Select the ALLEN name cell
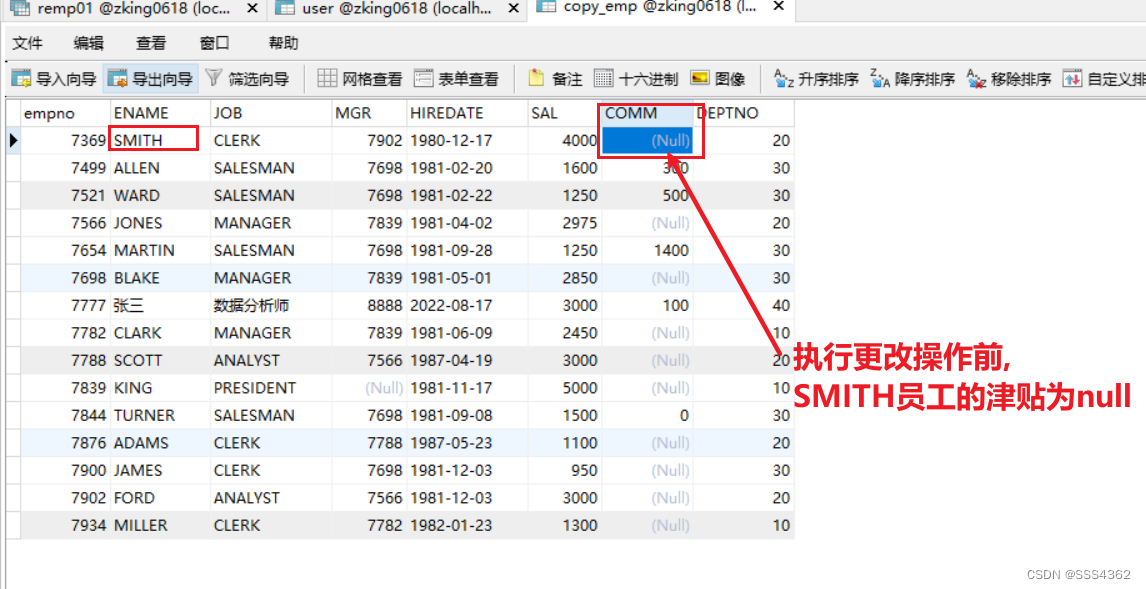 click(x=160, y=168)
